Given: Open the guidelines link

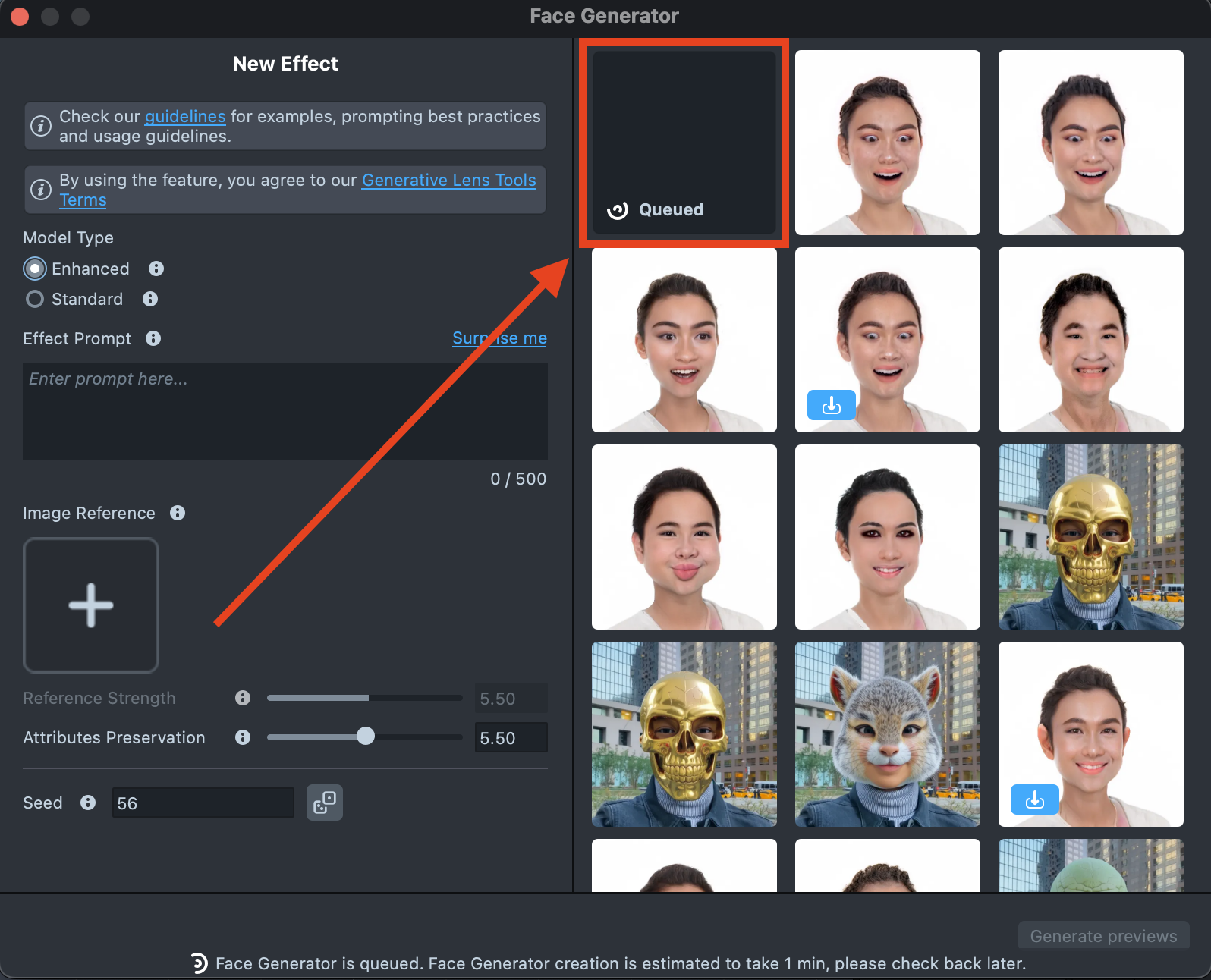Looking at the screenshot, I should point(185,116).
